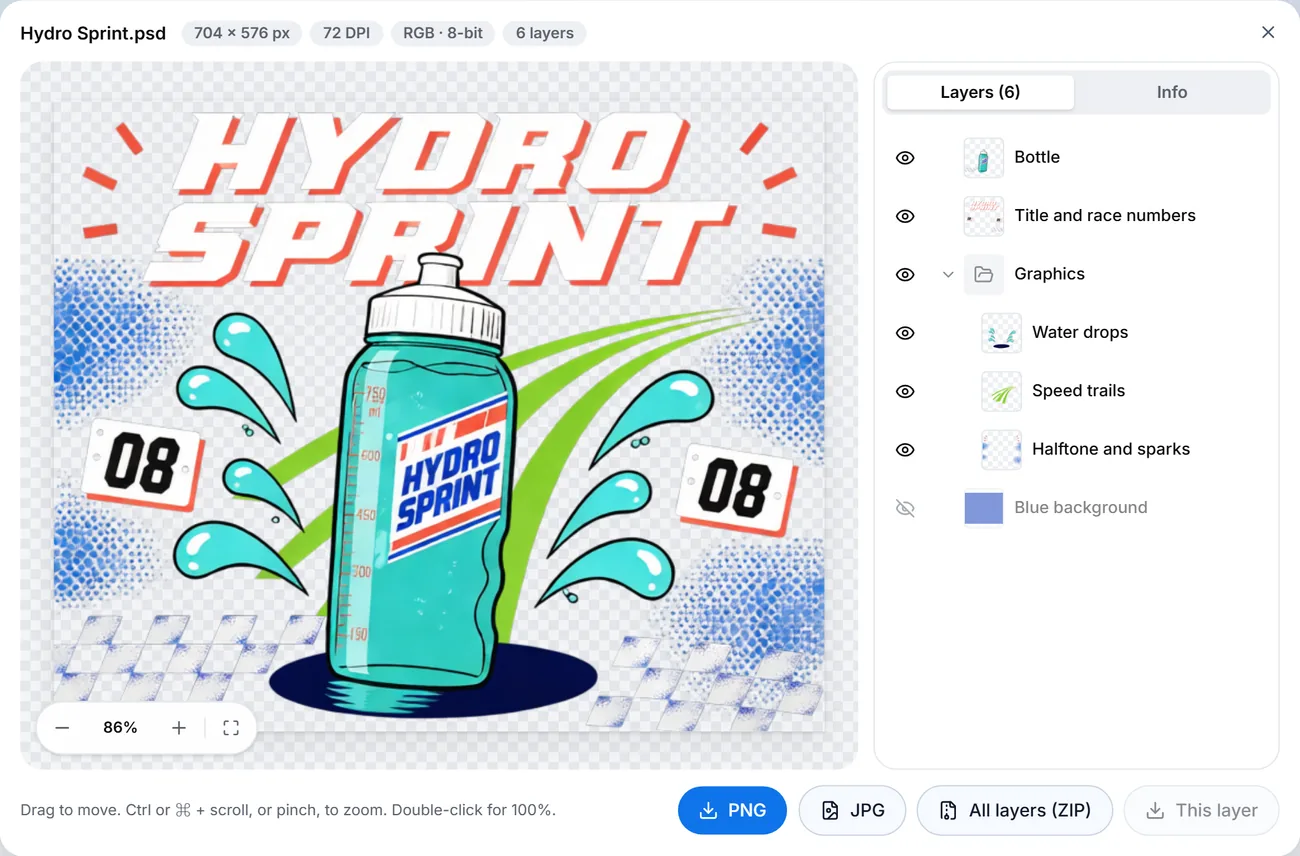Click the Graphics group name
The height and width of the screenshot is (856, 1300).
1049,274
